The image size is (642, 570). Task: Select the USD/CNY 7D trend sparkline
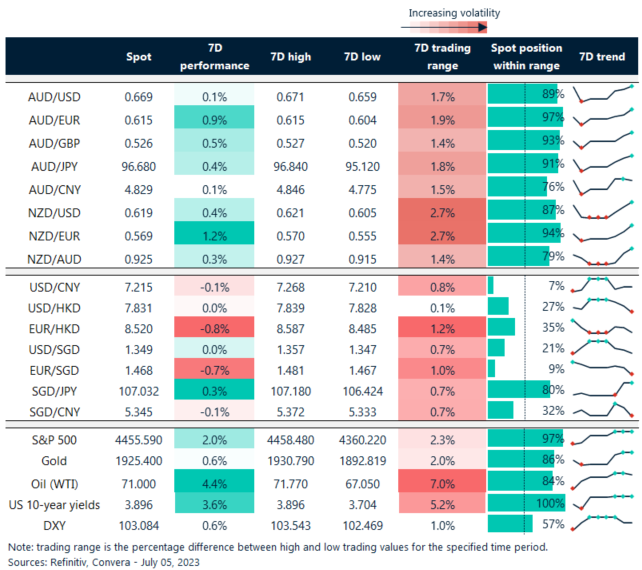coord(602,286)
